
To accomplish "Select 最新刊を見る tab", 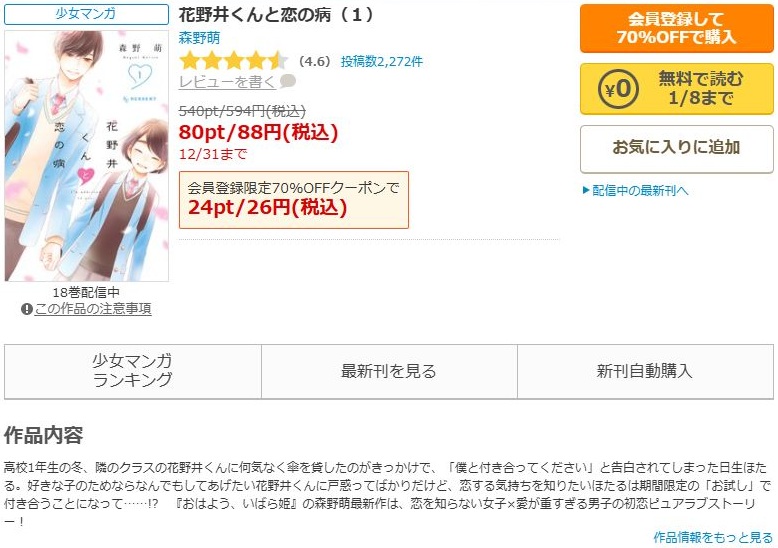I will click(389, 371).
